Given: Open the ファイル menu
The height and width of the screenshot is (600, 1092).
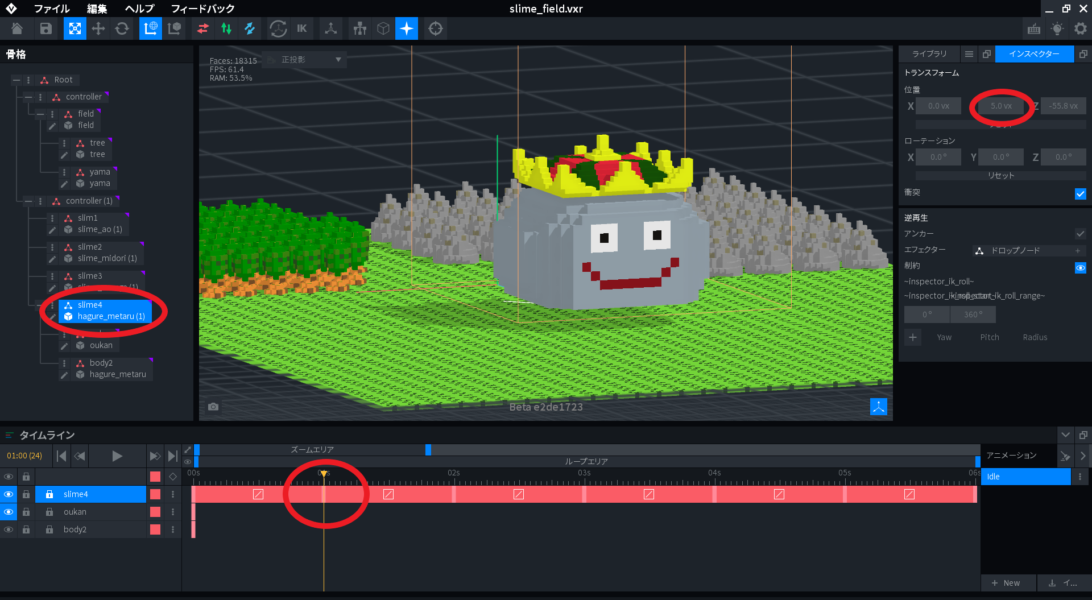Looking at the screenshot, I should coord(52,8).
